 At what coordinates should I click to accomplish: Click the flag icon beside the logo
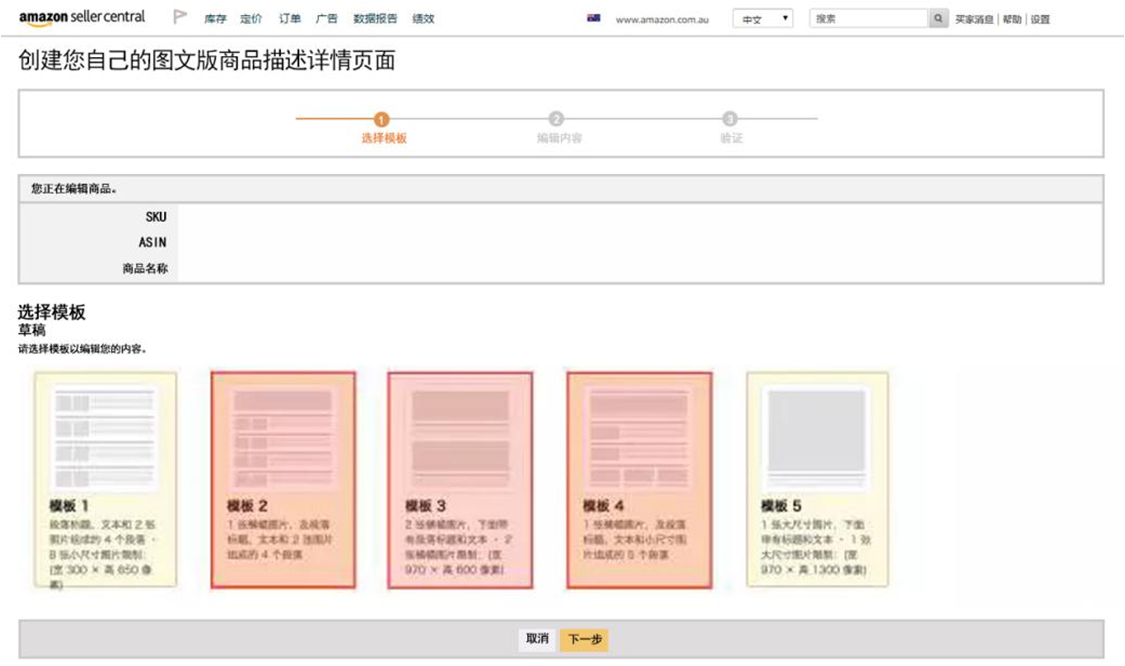pyautogui.click(x=180, y=17)
